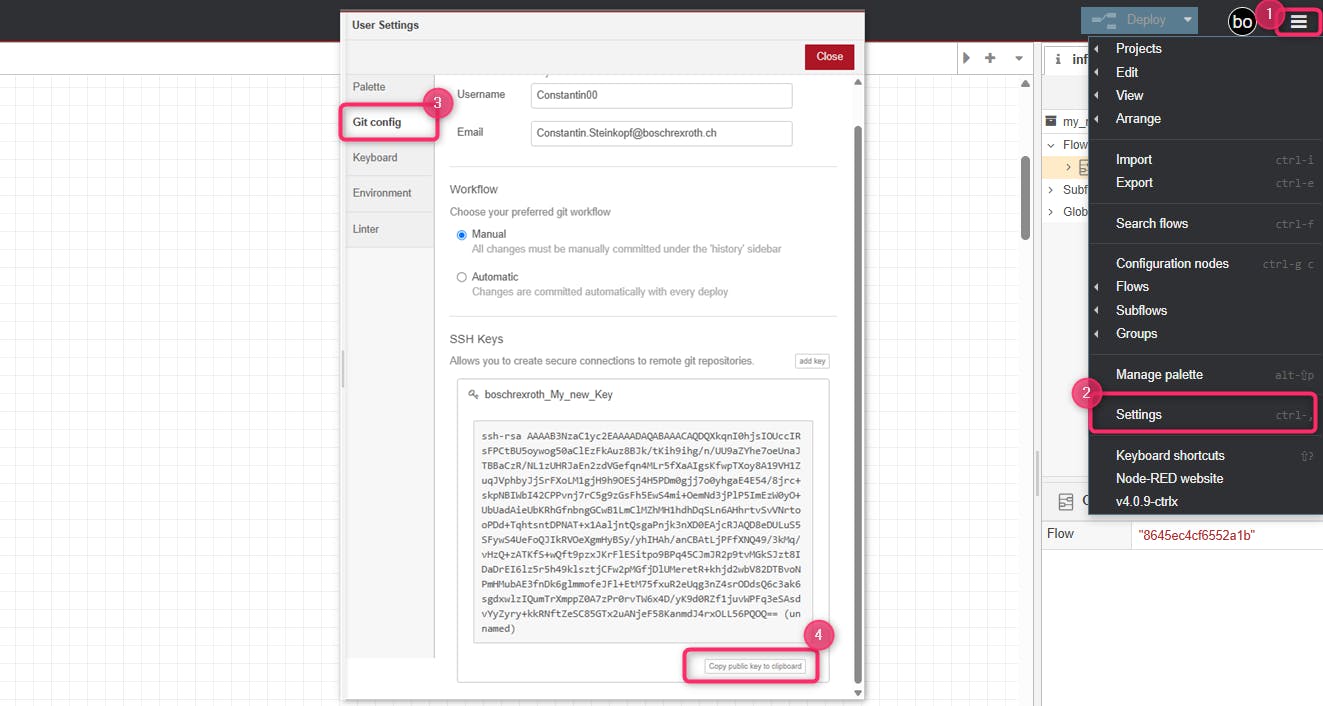Open the flow tabs list dropdown
Screen dimensions: 1323x706
point(1018,58)
